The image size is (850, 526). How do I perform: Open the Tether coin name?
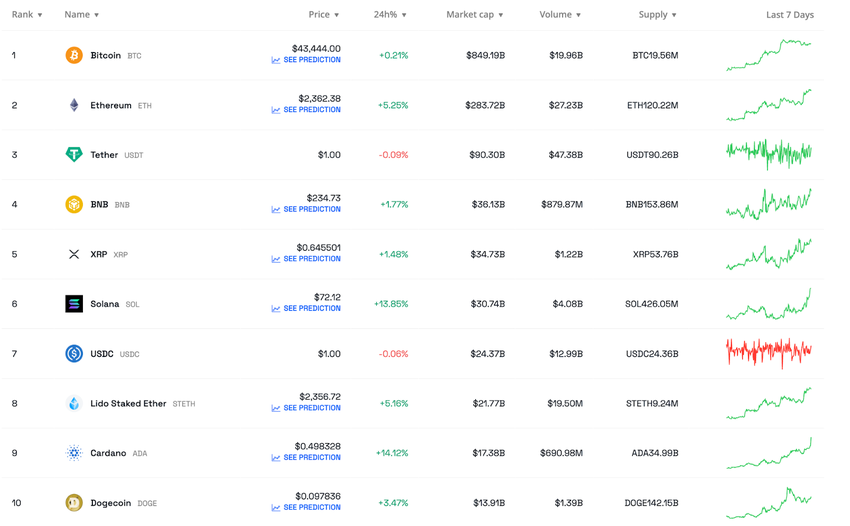[104, 155]
